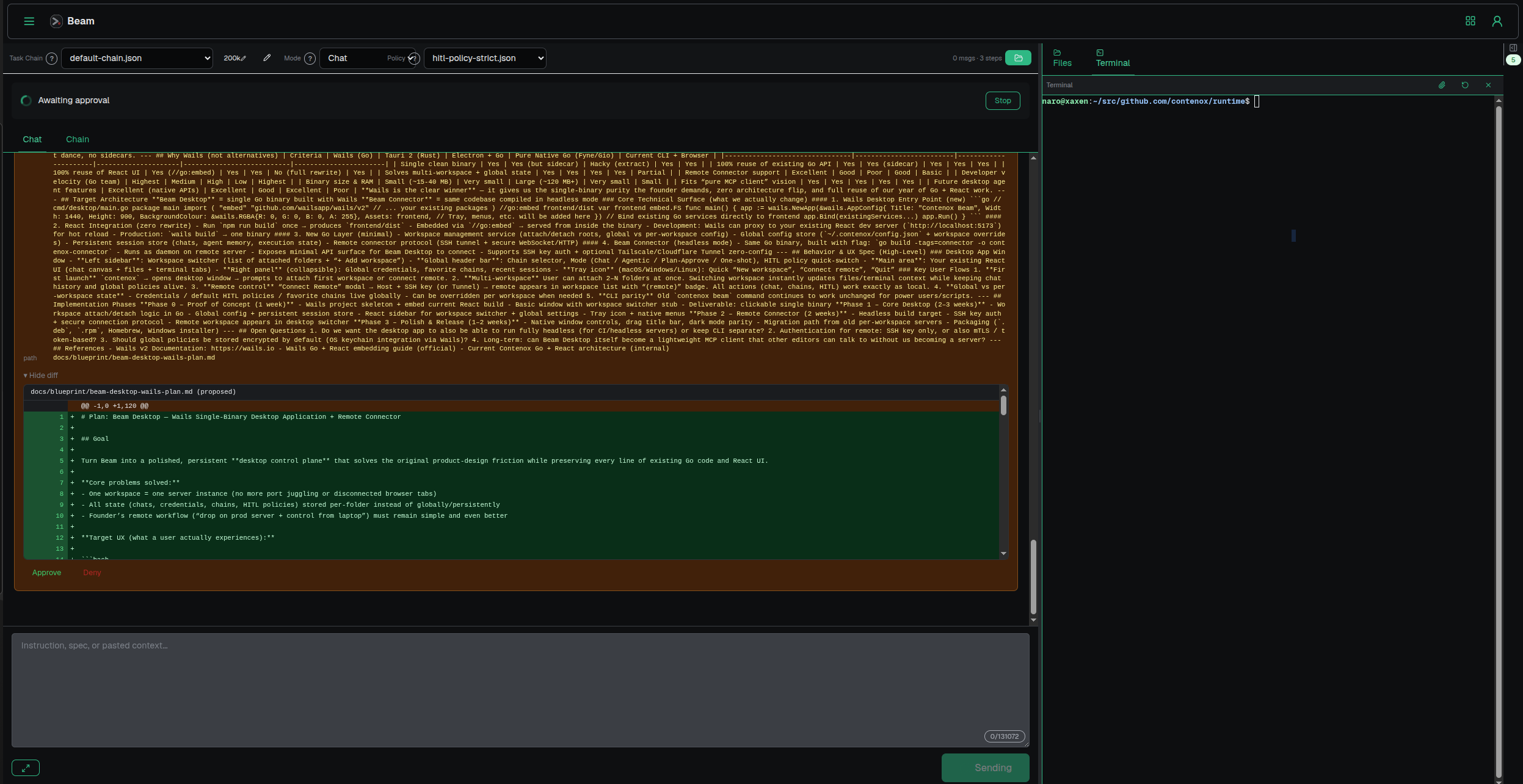Click the Mode help question mark
Screen dimensions: 1523x784
pyautogui.click(x=310, y=59)
